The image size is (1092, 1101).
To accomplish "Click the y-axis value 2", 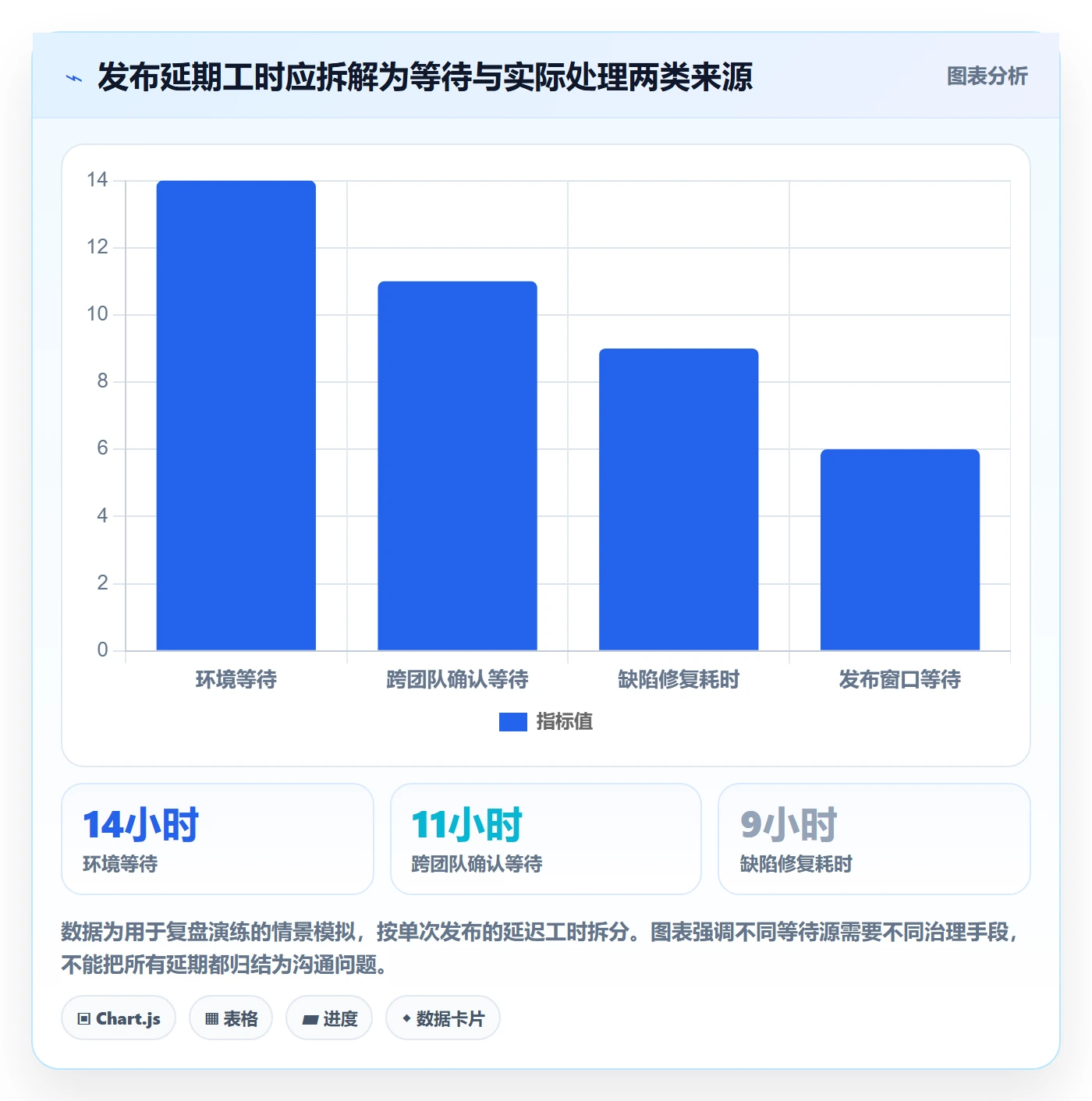I will coord(102,582).
